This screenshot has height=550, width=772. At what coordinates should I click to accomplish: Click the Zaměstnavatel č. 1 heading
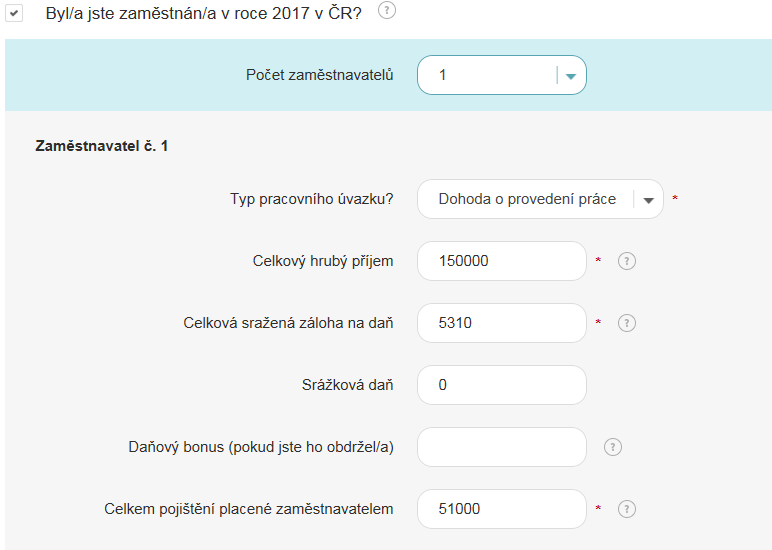pos(102,146)
